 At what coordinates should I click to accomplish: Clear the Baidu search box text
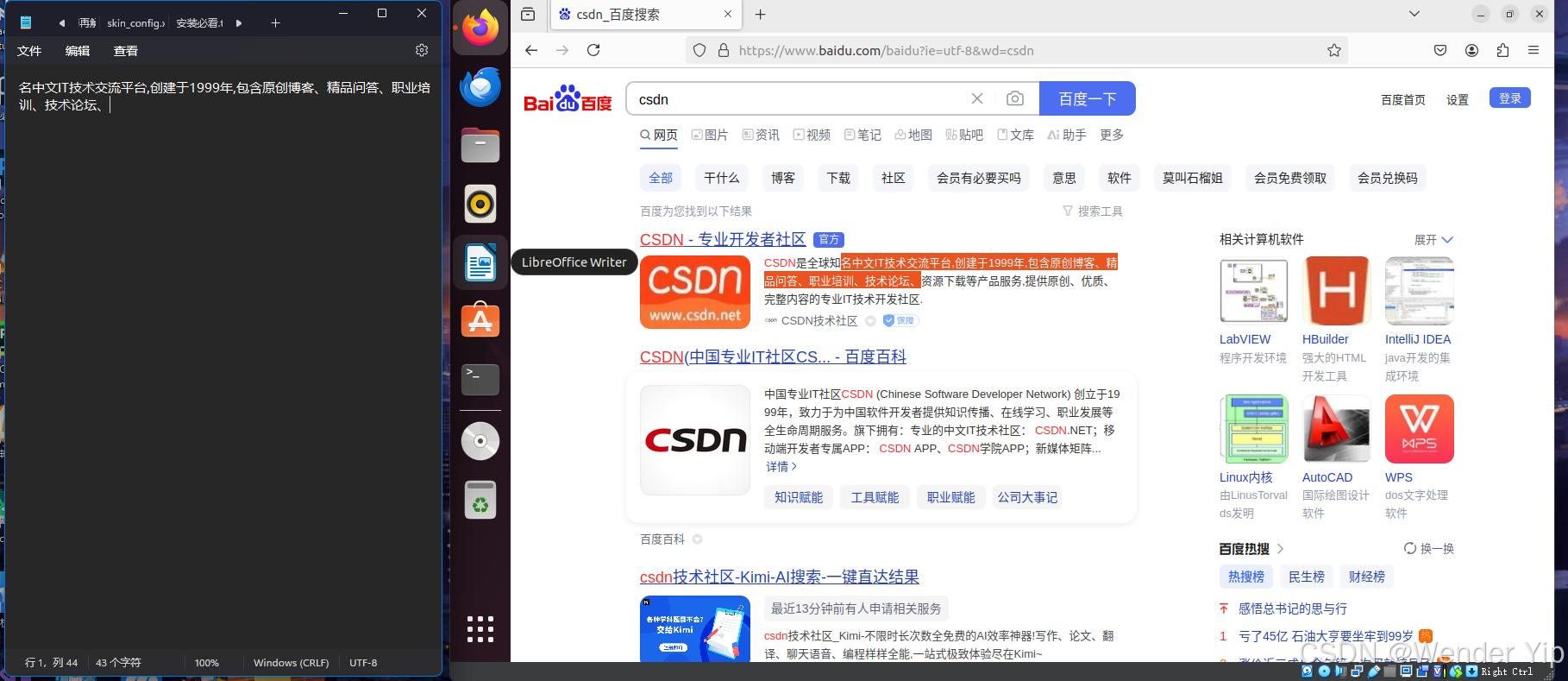[977, 98]
